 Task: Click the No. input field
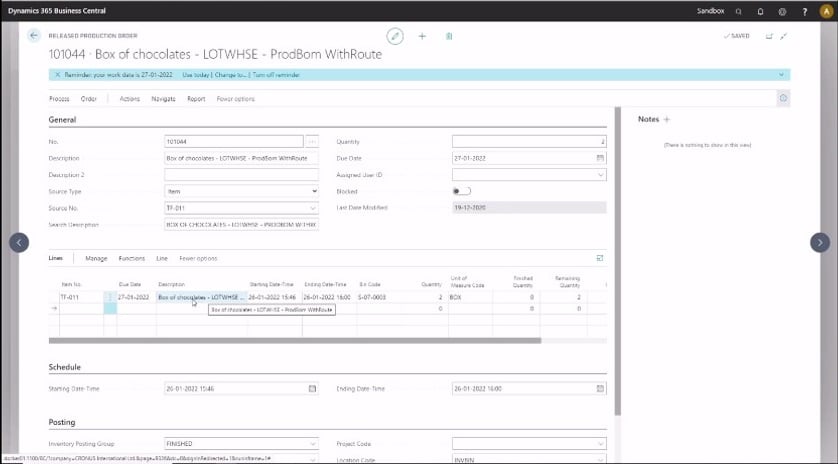tap(234, 142)
